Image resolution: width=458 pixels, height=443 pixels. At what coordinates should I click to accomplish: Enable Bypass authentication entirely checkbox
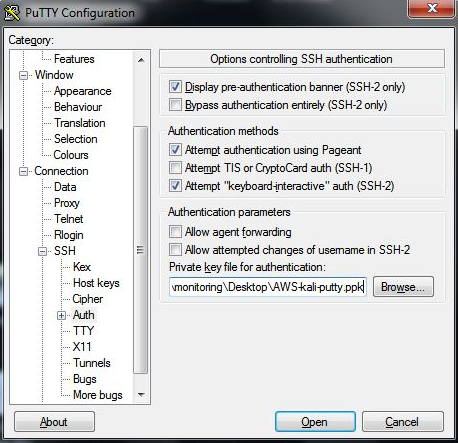[x=175, y=104]
